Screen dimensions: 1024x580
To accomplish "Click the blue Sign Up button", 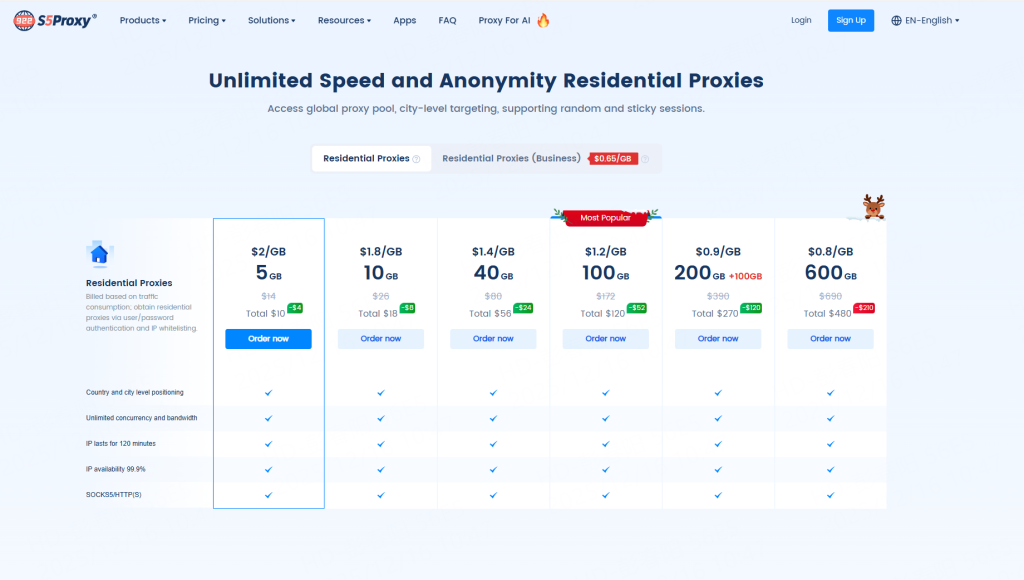I will click(x=850, y=20).
